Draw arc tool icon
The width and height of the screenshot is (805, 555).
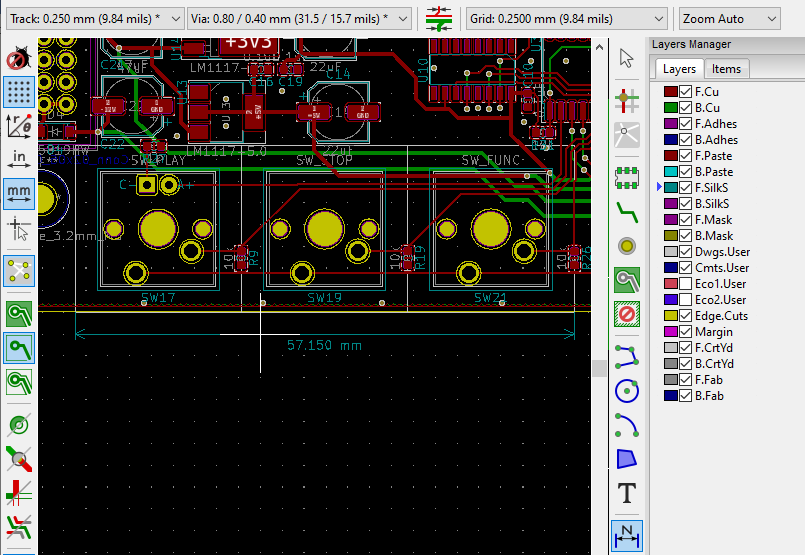point(627,425)
